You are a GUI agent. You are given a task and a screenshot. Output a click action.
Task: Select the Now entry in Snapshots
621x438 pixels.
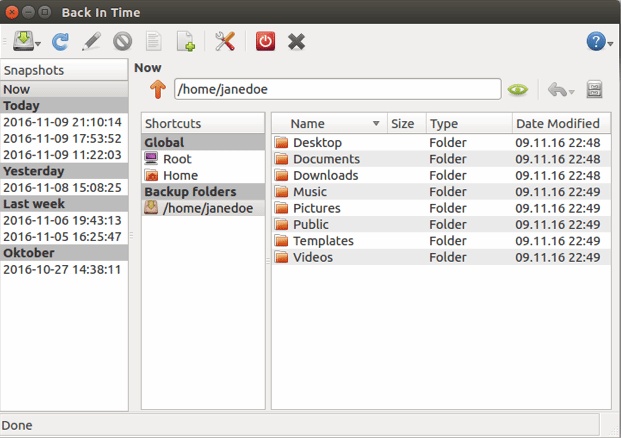pyautogui.click(x=62, y=89)
